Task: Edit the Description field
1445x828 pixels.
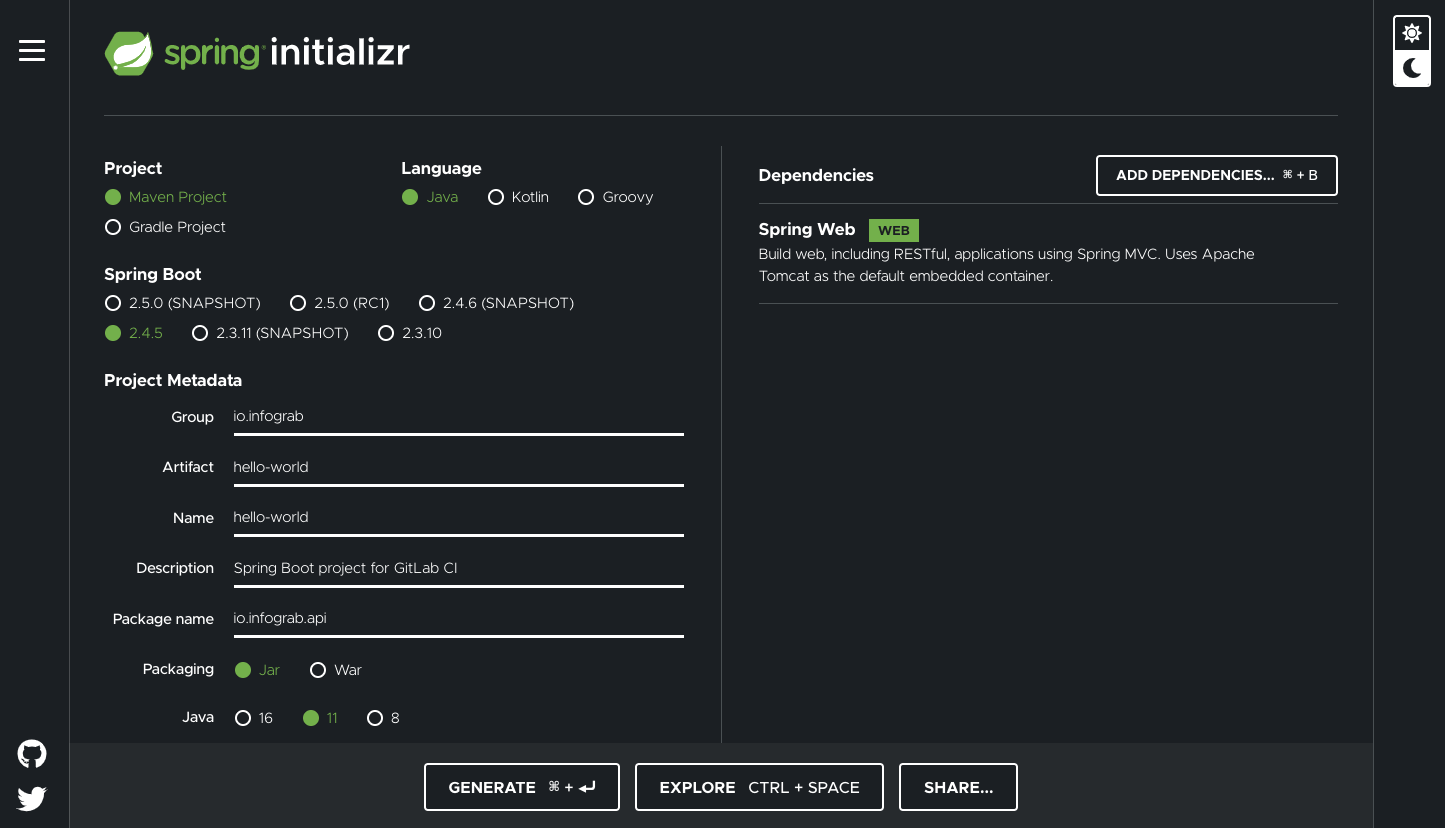Action: tap(458, 568)
